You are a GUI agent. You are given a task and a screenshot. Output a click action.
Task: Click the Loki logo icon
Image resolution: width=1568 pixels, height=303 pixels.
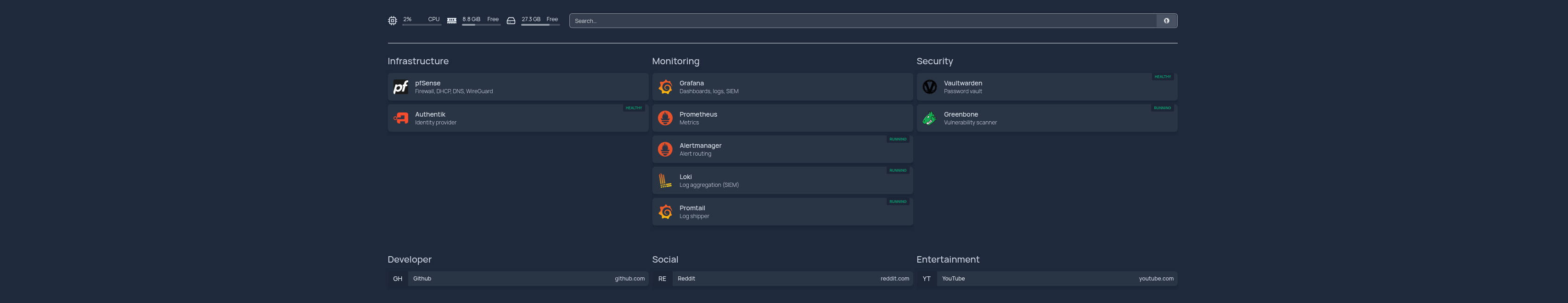pos(665,181)
